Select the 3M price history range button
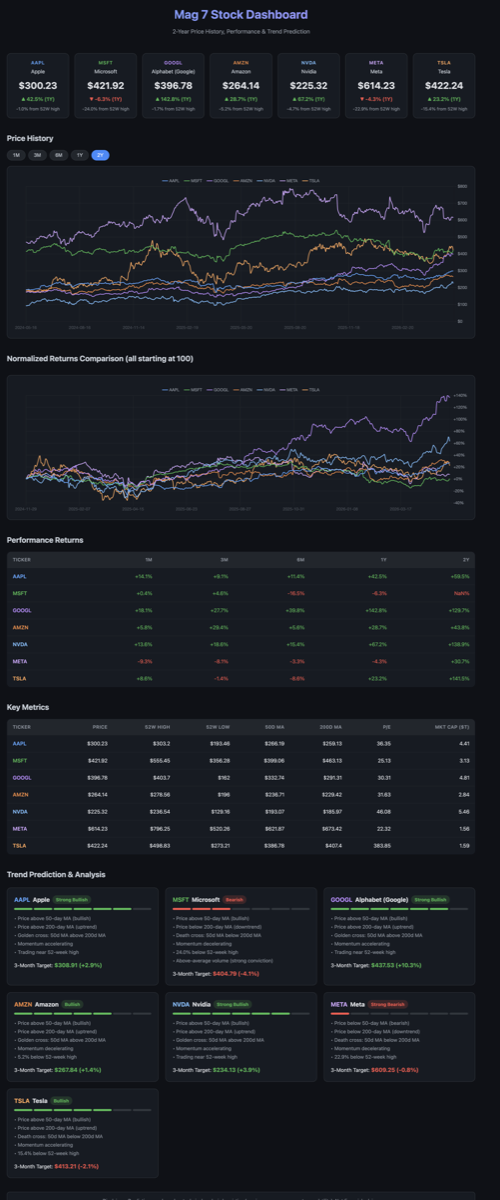The height and width of the screenshot is (1200, 500). (37, 155)
